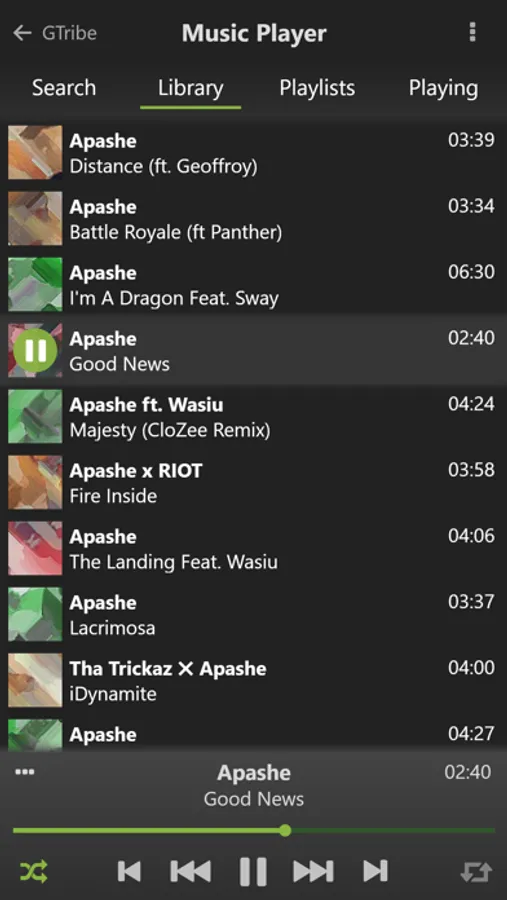Rewind the current track
Screen dimensions: 507x900
191,871
